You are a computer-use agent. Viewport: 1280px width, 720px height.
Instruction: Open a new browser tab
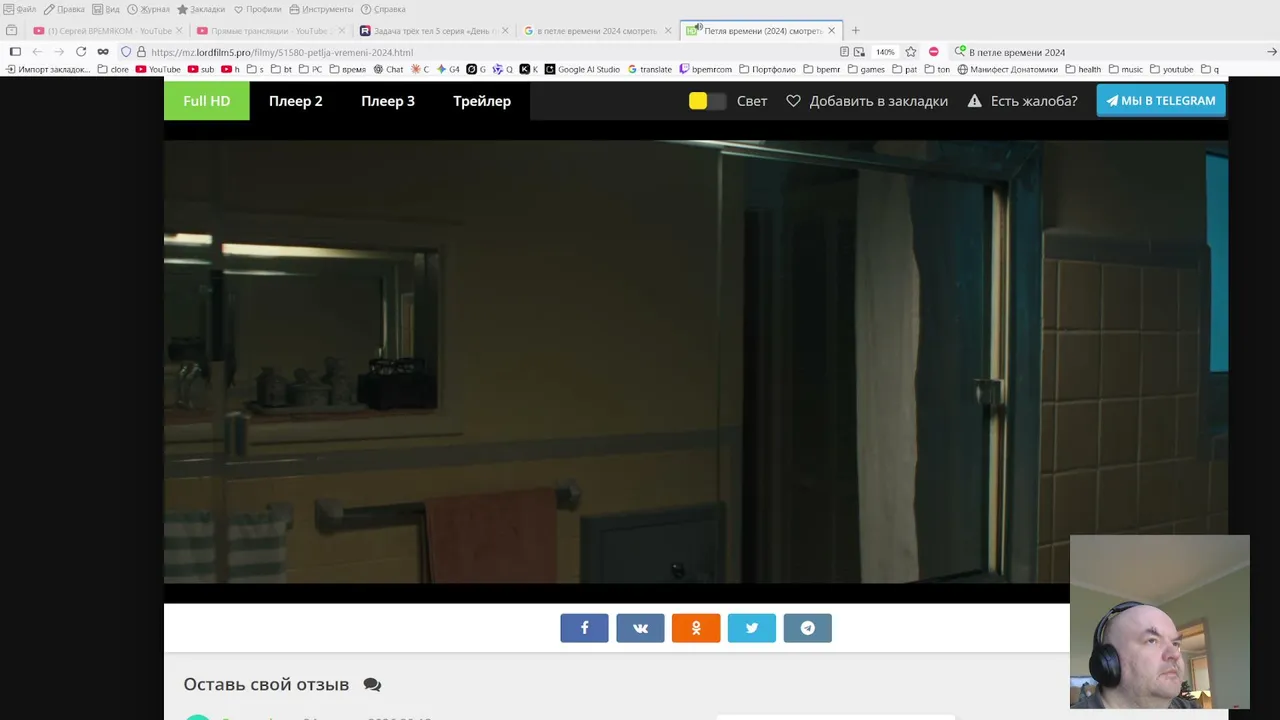pos(855,31)
